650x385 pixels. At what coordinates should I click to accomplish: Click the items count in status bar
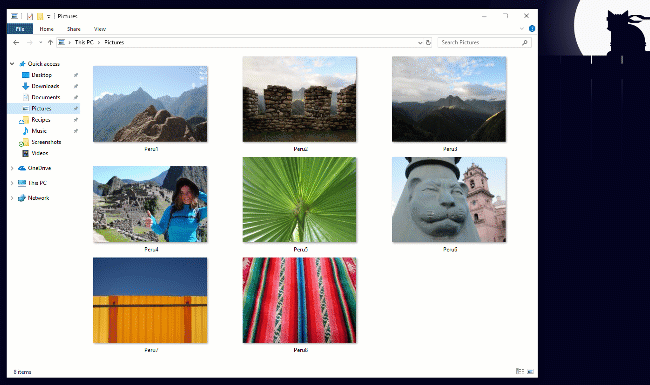22,372
